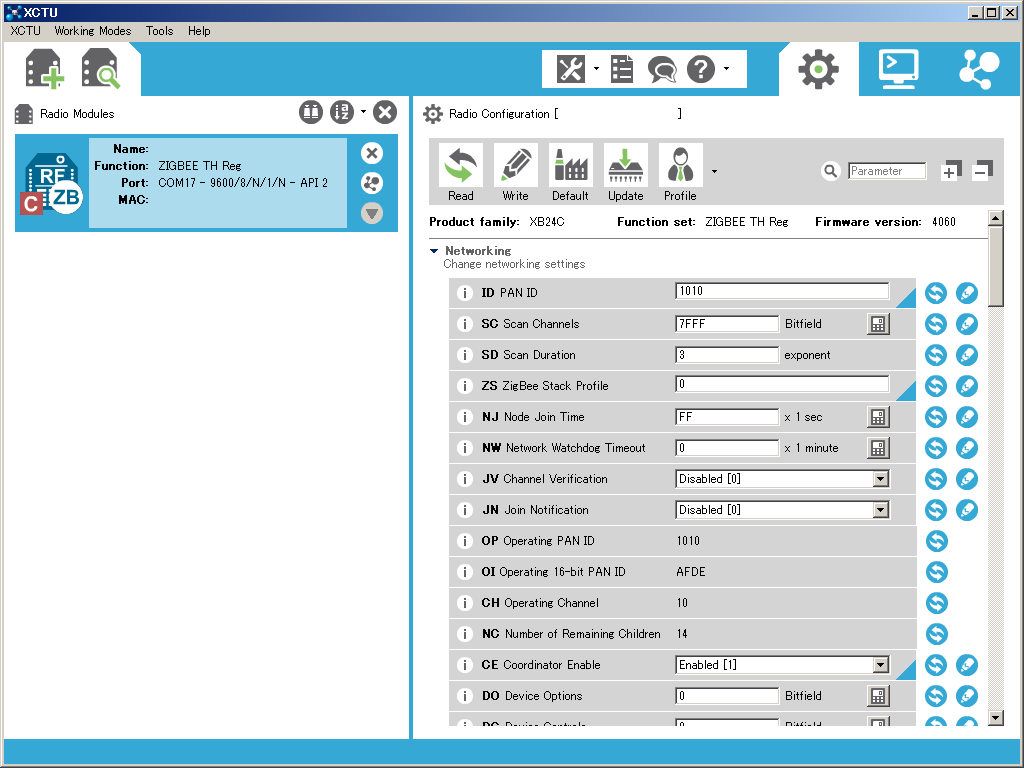Image resolution: width=1024 pixels, height=768 pixels.
Task: Expand all configuration sections
Action: tap(951, 170)
